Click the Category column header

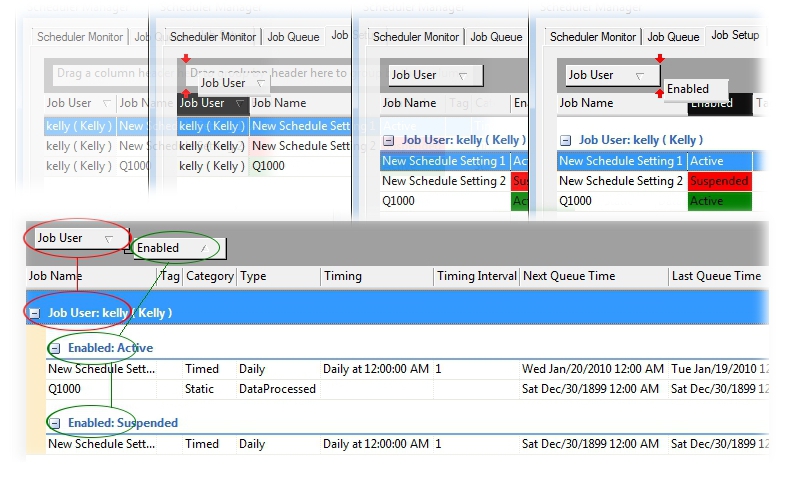coord(209,276)
